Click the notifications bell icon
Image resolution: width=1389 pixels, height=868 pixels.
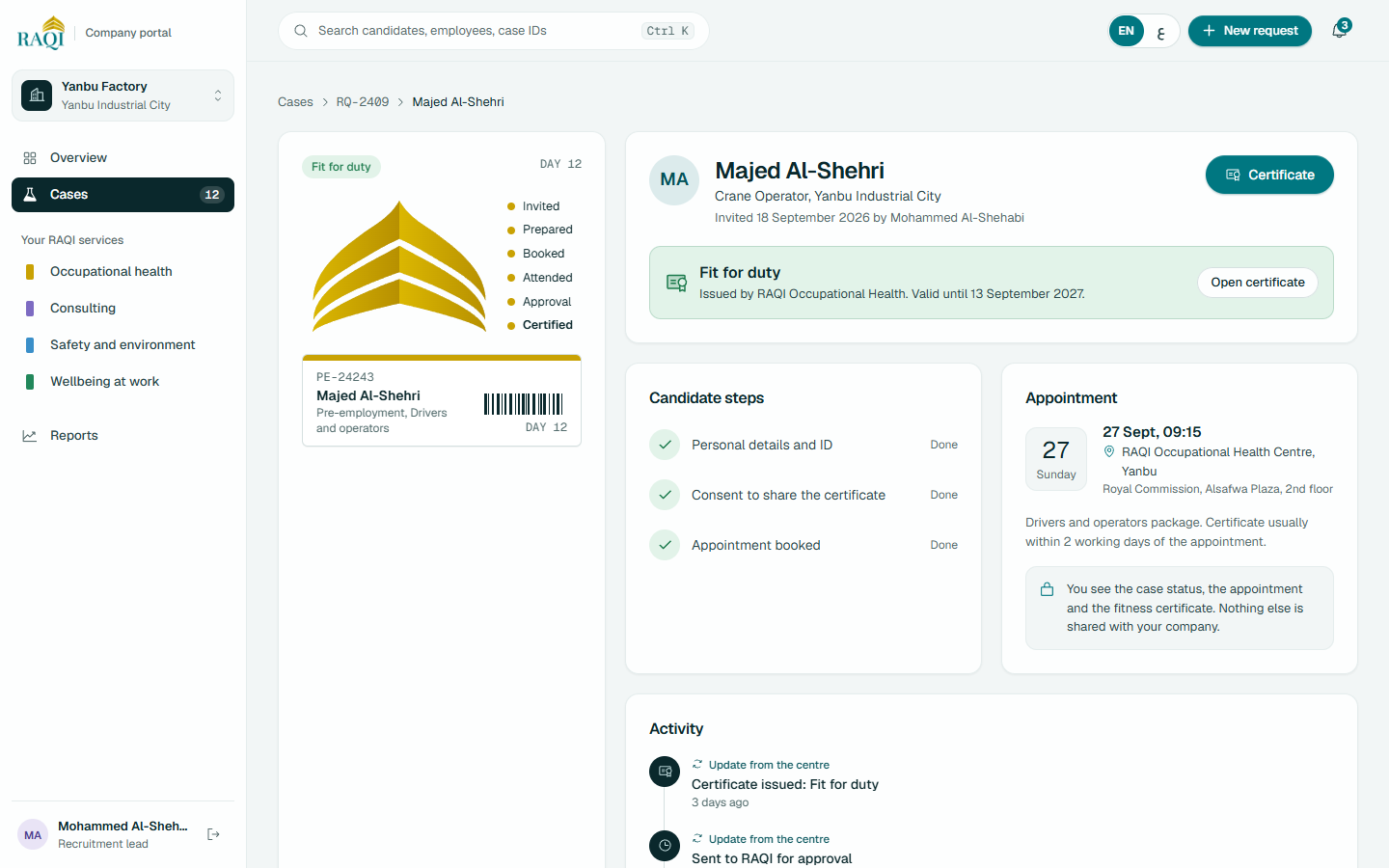1339,31
